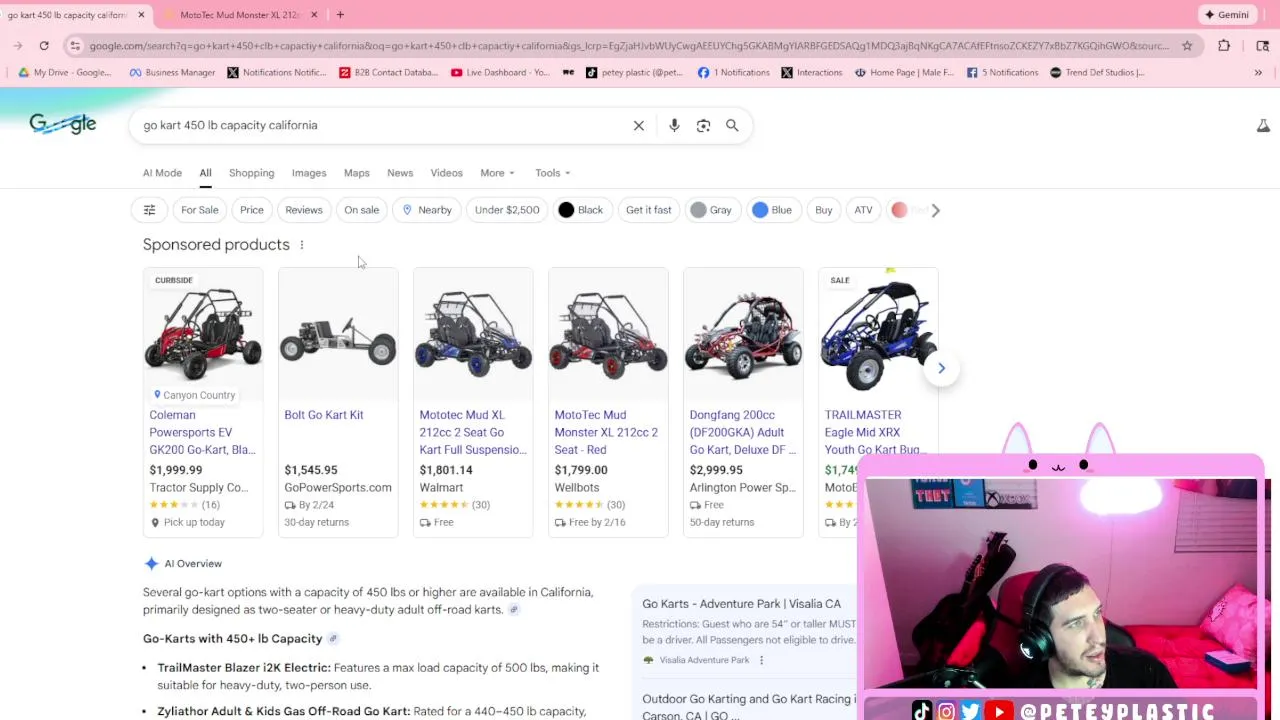The width and height of the screenshot is (1280, 720).
Task: Open Google Lens image search icon
Action: tap(703, 125)
